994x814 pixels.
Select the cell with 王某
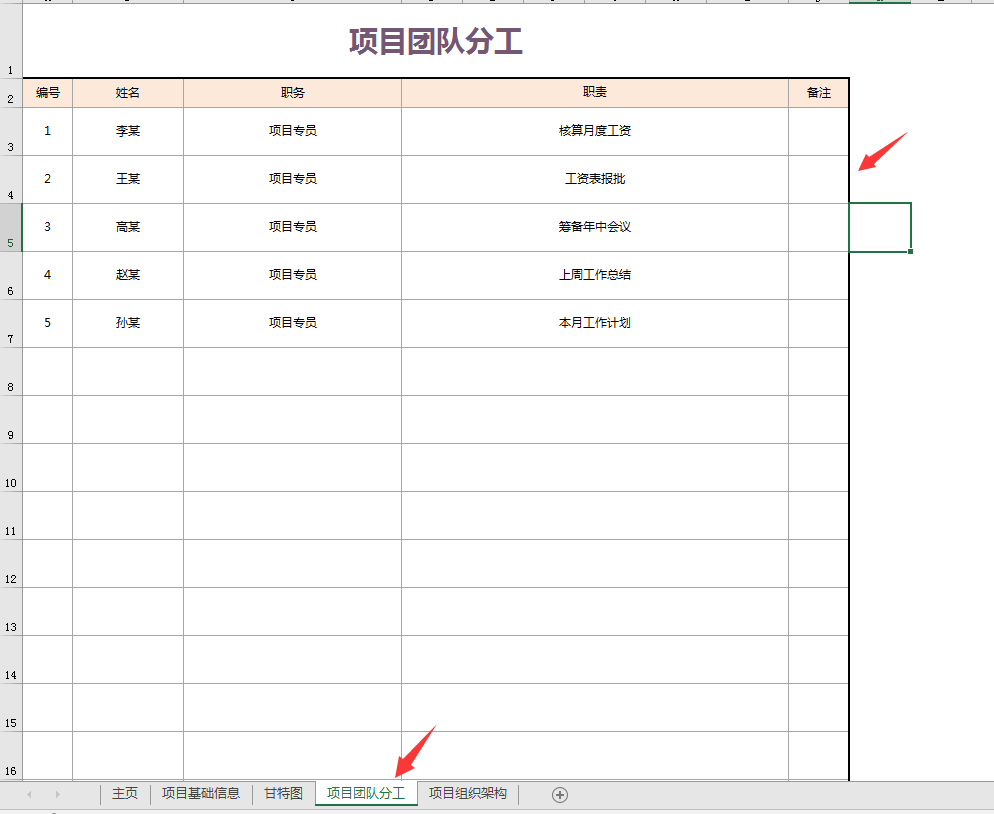(x=127, y=179)
